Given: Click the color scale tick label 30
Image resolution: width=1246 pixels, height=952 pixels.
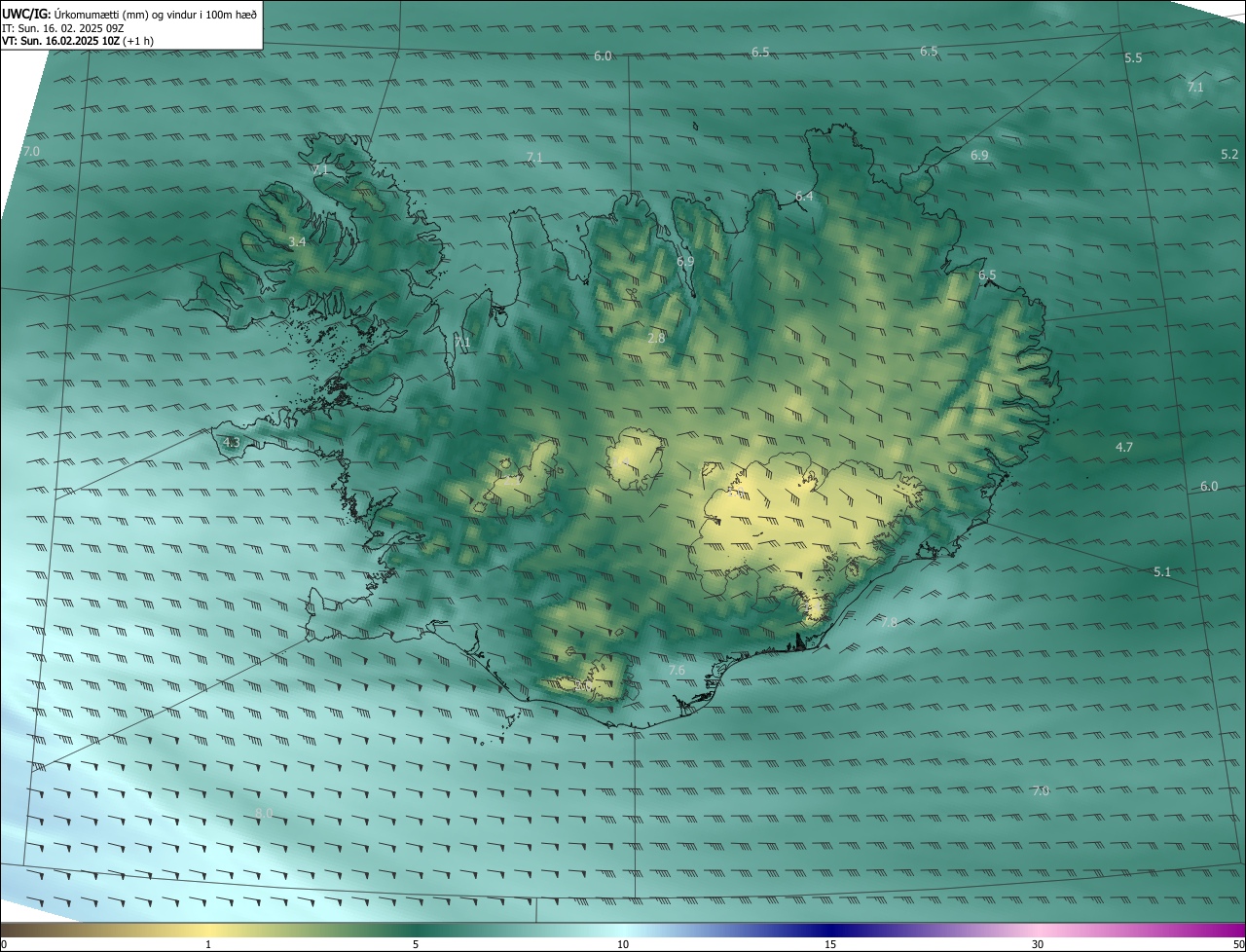Looking at the screenshot, I should pos(1038,944).
